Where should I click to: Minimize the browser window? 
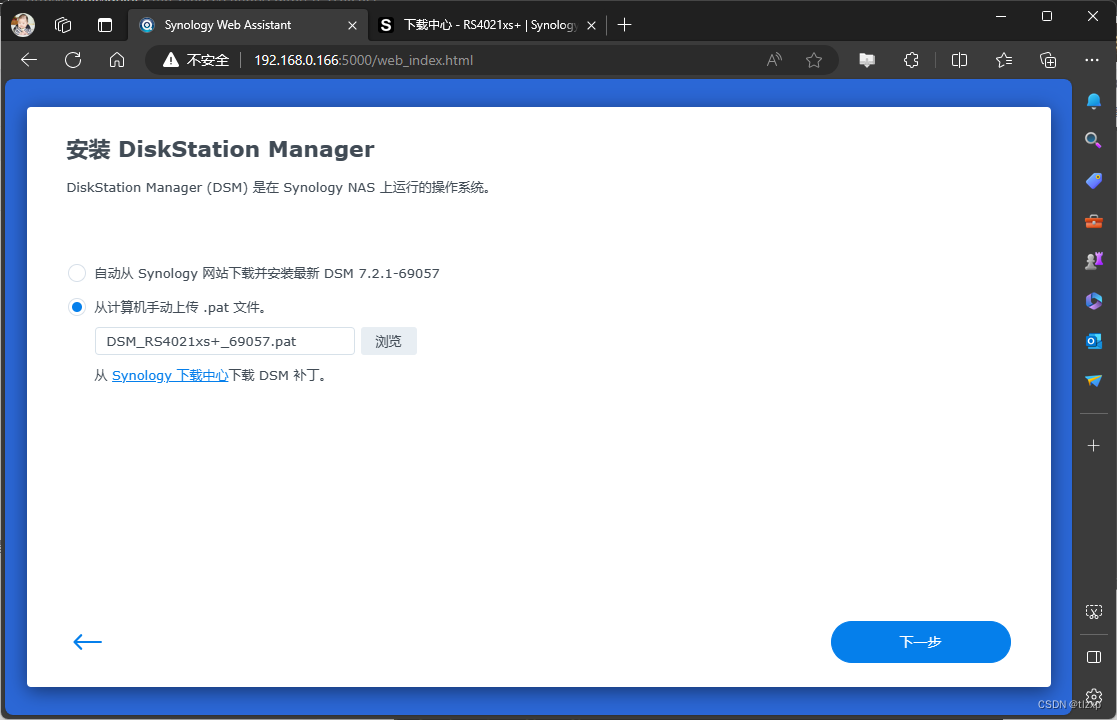pyautogui.click(x=1001, y=16)
